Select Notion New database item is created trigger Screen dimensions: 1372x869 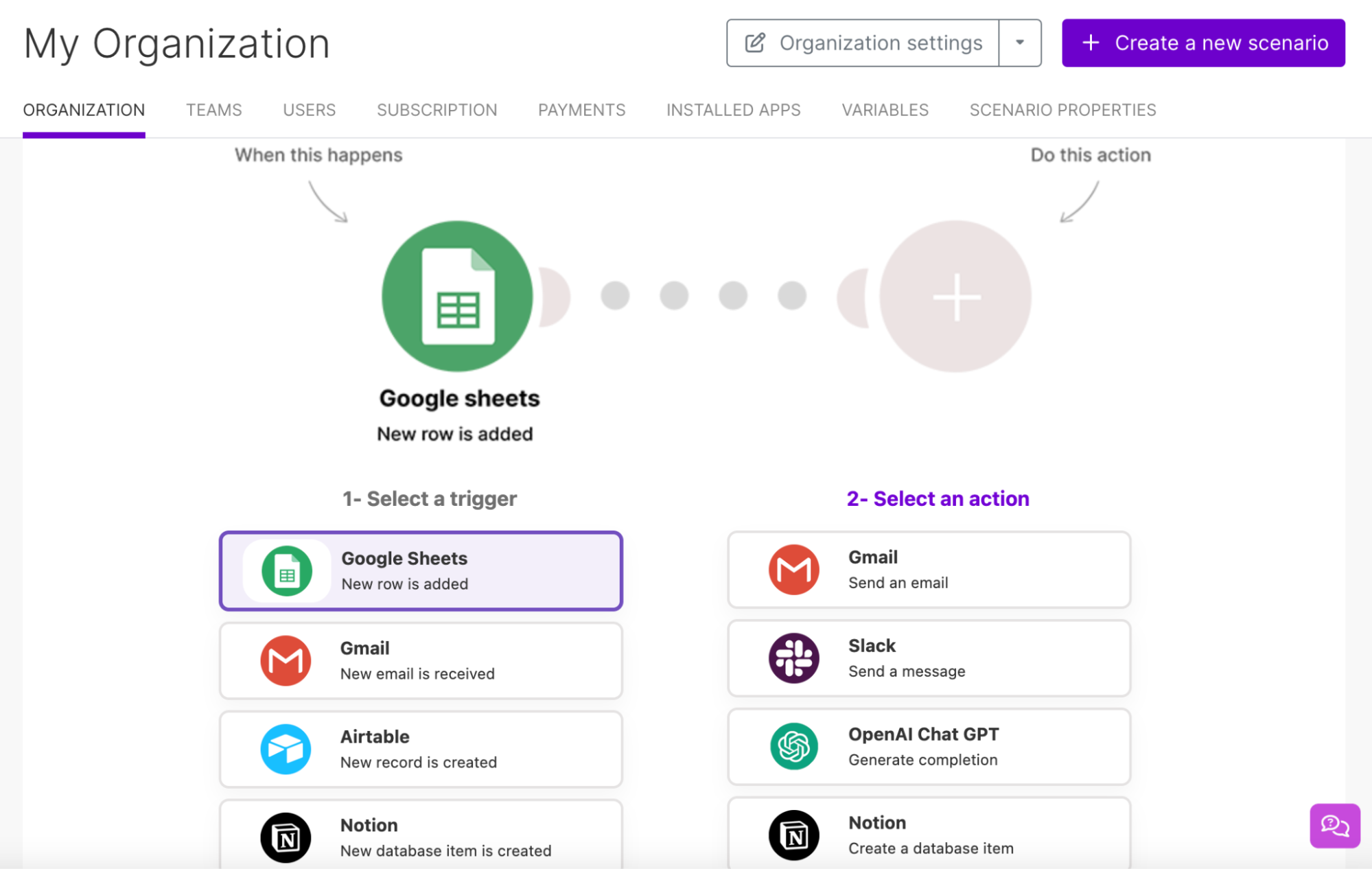(x=421, y=834)
